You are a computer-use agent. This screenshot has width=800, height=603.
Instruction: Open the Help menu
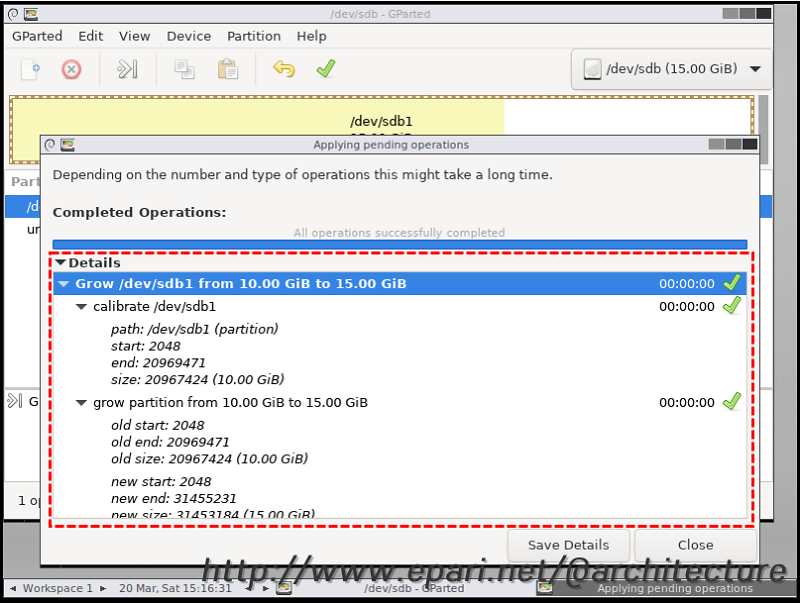pyautogui.click(x=312, y=36)
